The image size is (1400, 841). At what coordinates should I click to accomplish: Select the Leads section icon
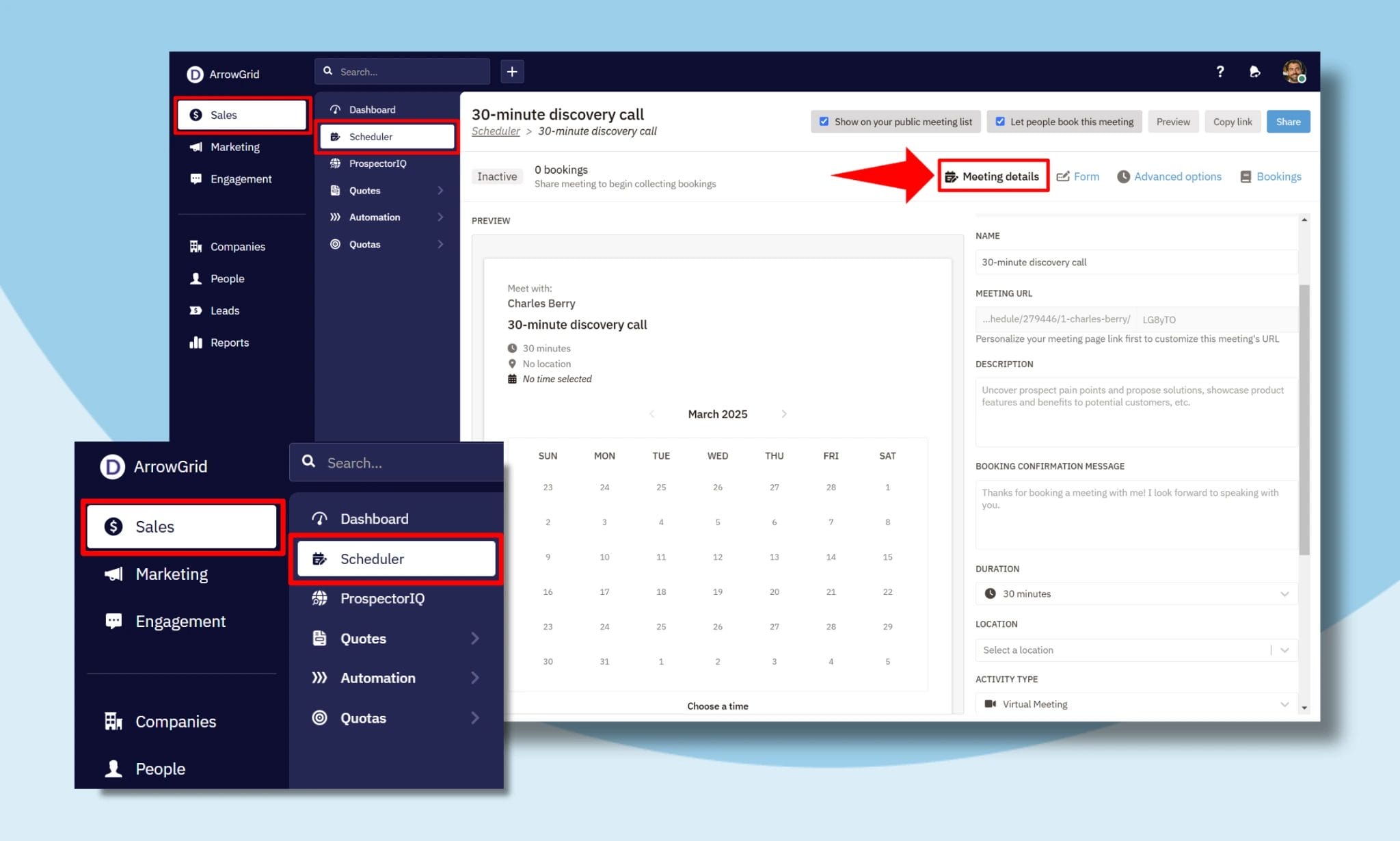(196, 310)
